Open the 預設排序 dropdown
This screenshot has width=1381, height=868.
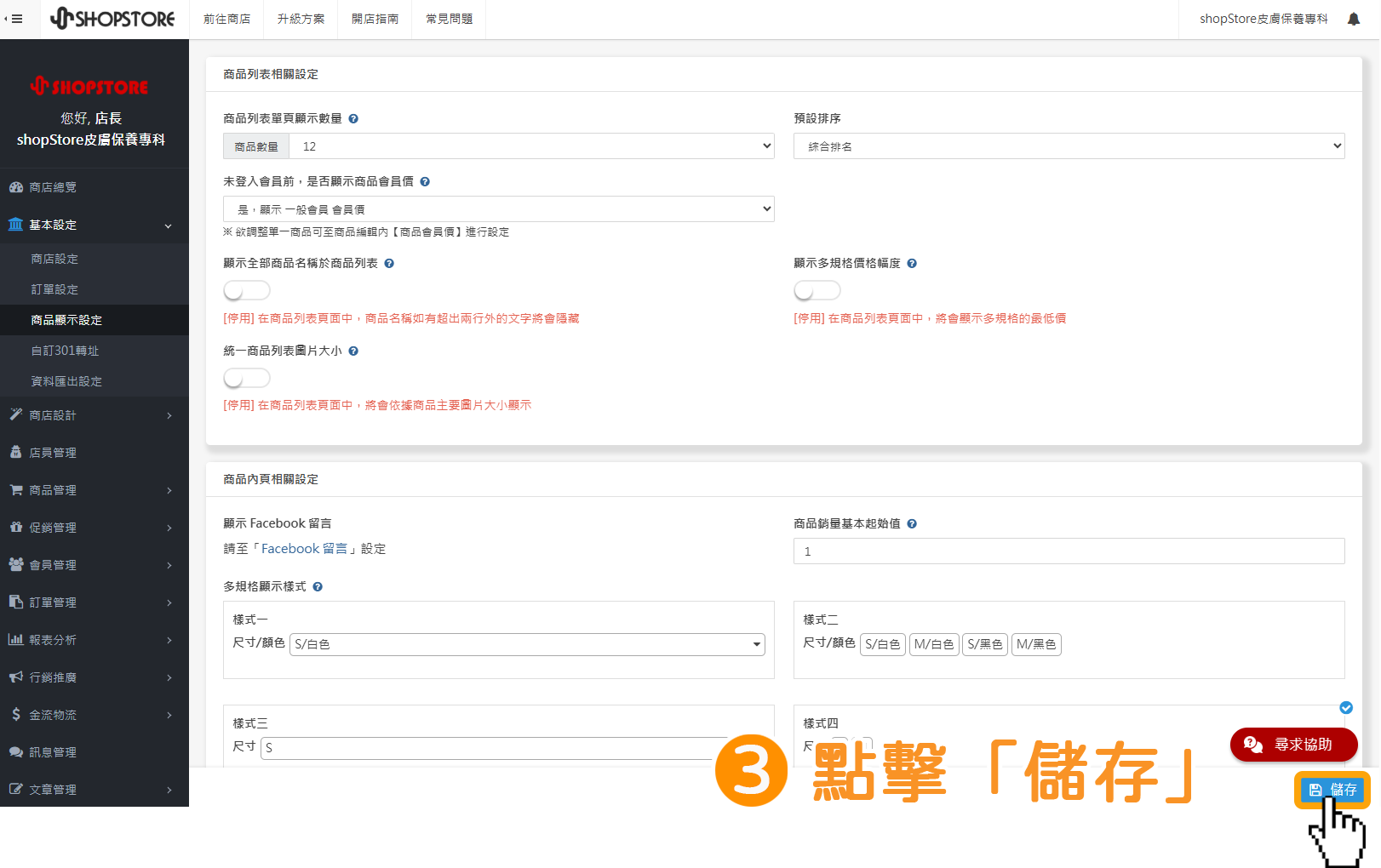point(1069,146)
